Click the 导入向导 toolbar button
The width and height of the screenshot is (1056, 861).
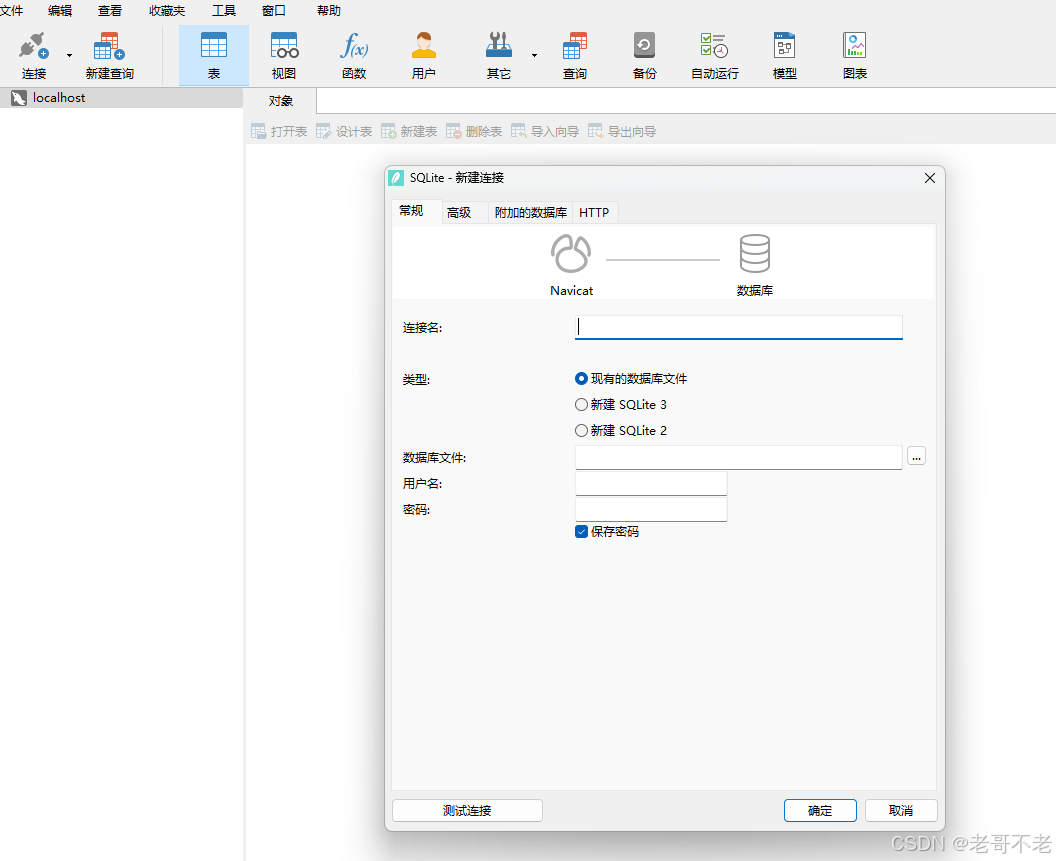click(x=545, y=131)
